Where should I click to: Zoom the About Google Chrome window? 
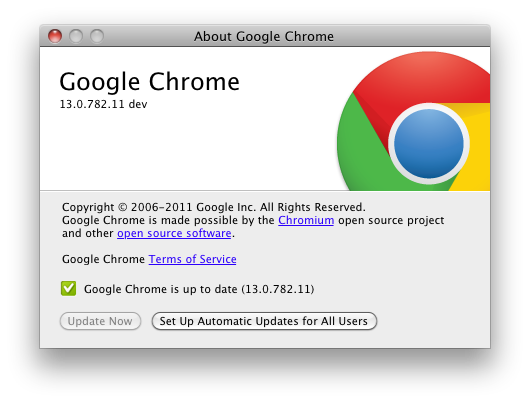97,36
